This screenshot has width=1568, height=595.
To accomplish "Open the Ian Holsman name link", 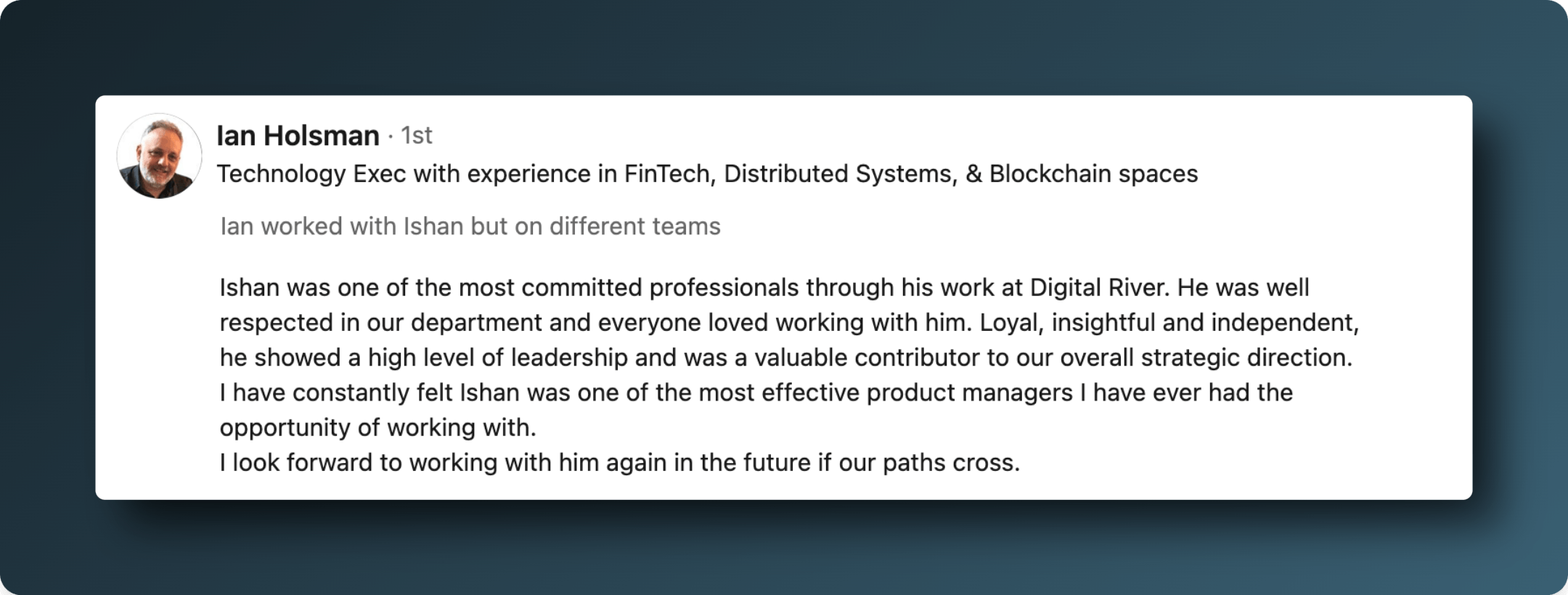I will click(298, 136).
